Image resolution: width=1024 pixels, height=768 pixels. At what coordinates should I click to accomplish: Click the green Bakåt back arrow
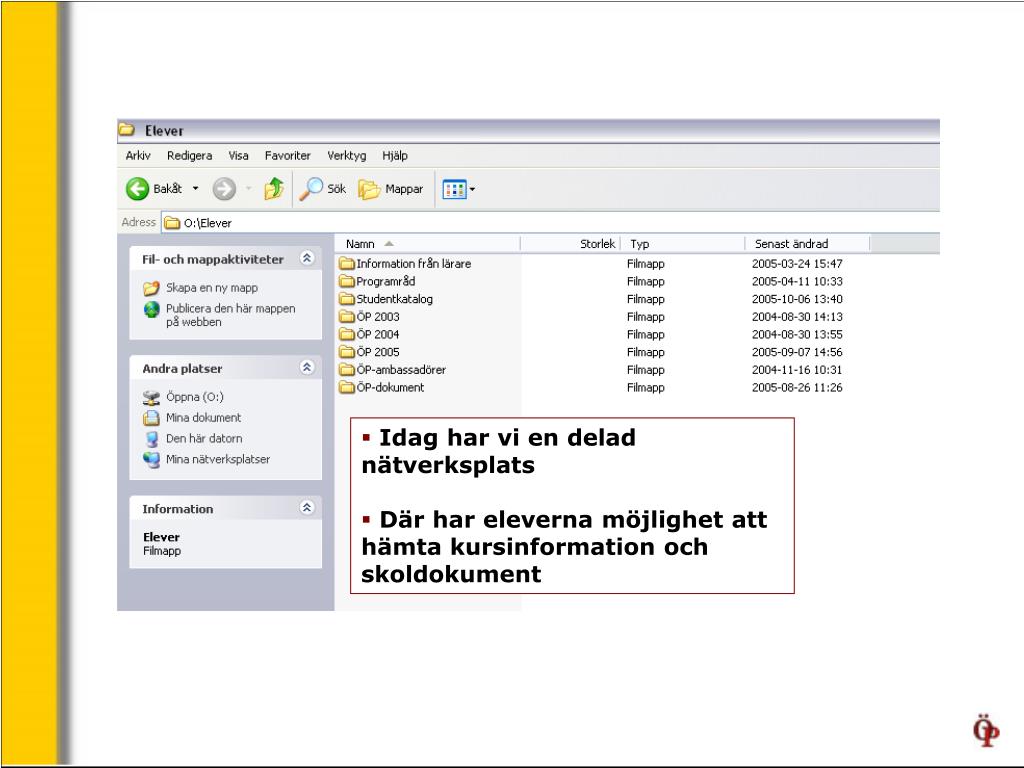click(137, 189)
